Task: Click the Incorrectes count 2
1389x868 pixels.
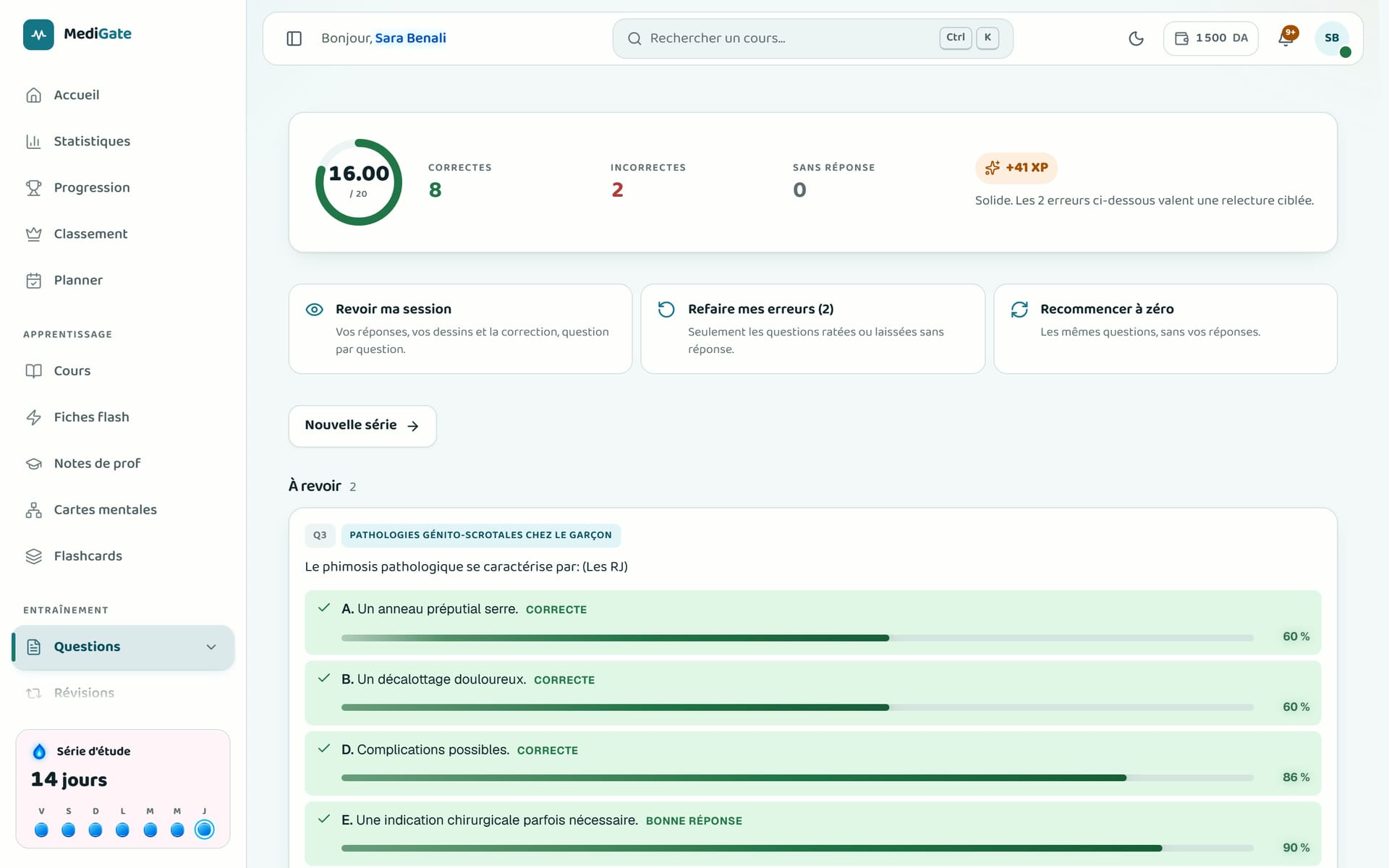Action: pos(617,190)
